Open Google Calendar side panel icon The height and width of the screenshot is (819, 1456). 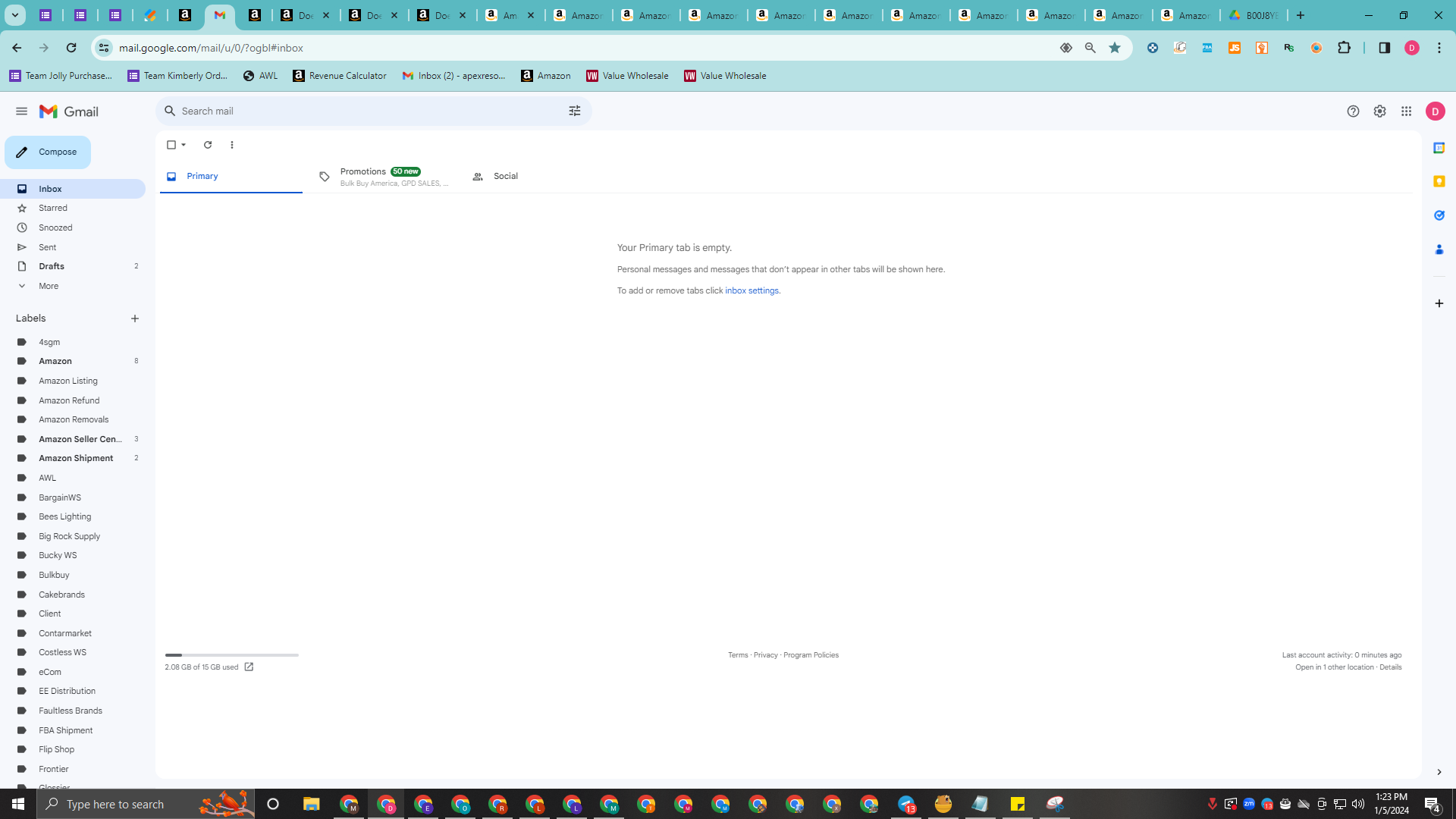click(x=1439, y=148)
